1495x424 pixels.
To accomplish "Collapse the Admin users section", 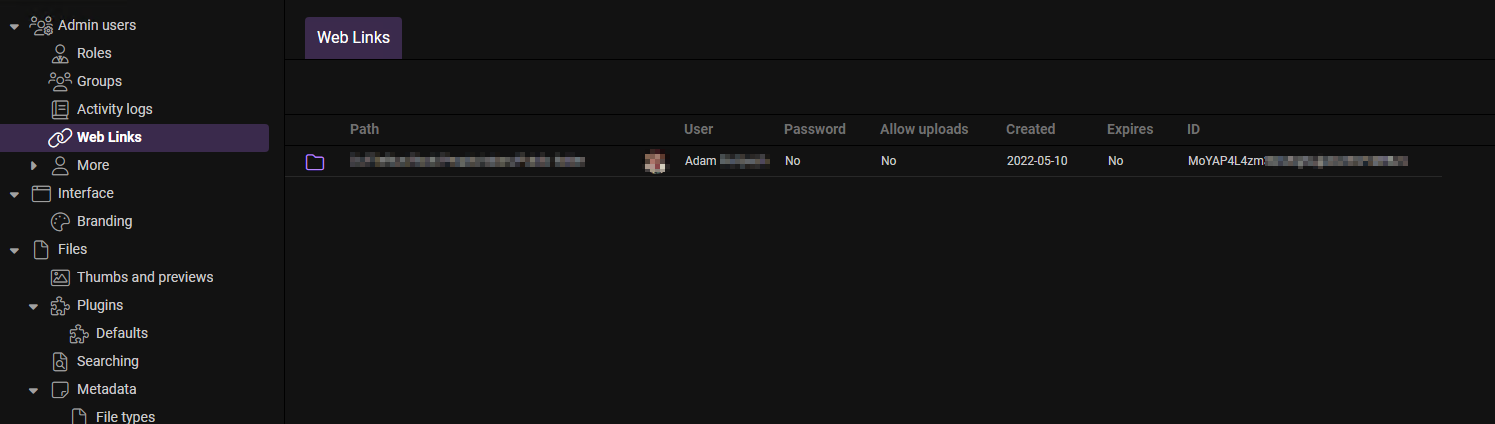I will pos(14,26).
